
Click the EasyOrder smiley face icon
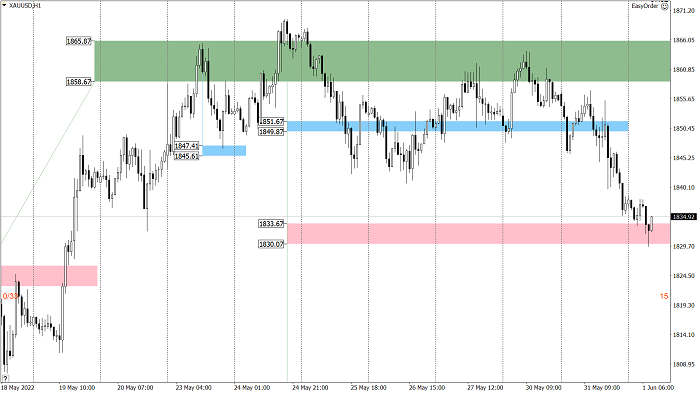click(665, 6)
